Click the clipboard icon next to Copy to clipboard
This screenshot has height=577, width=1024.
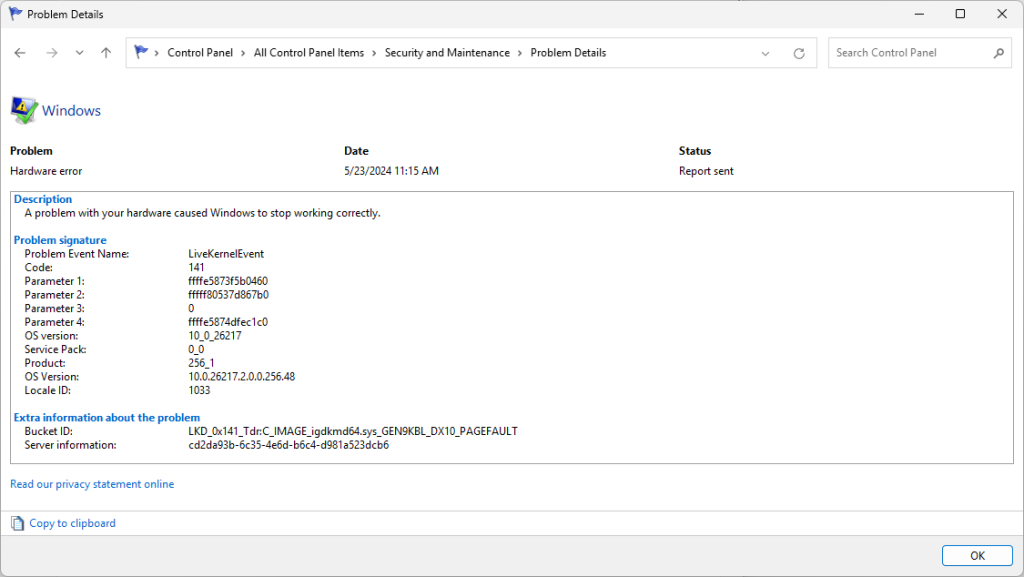(x=16, y=523)
